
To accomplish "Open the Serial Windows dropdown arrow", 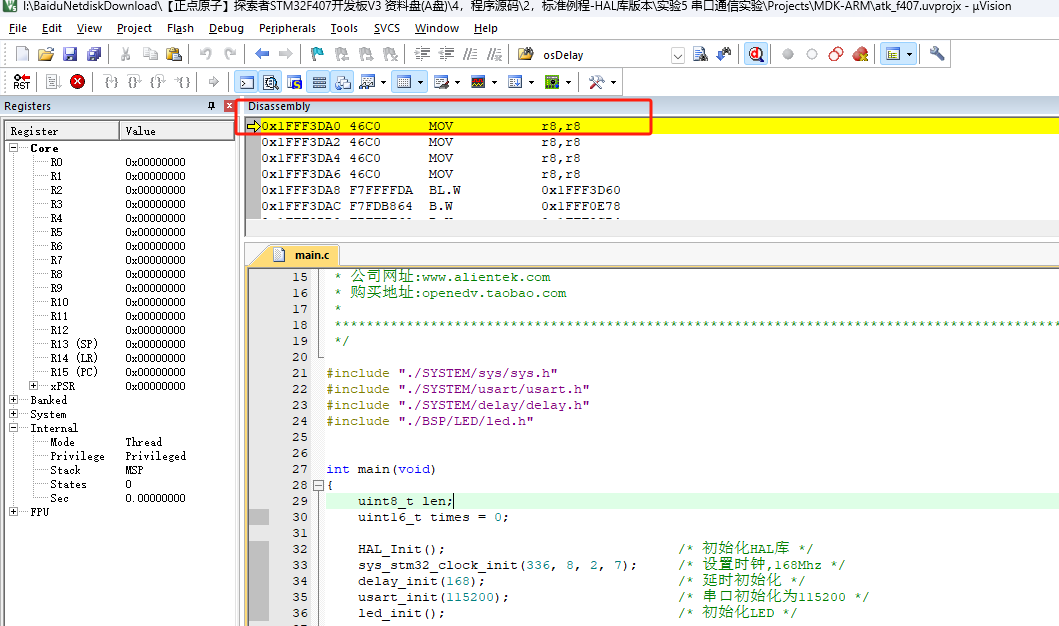I will (457, 82).
